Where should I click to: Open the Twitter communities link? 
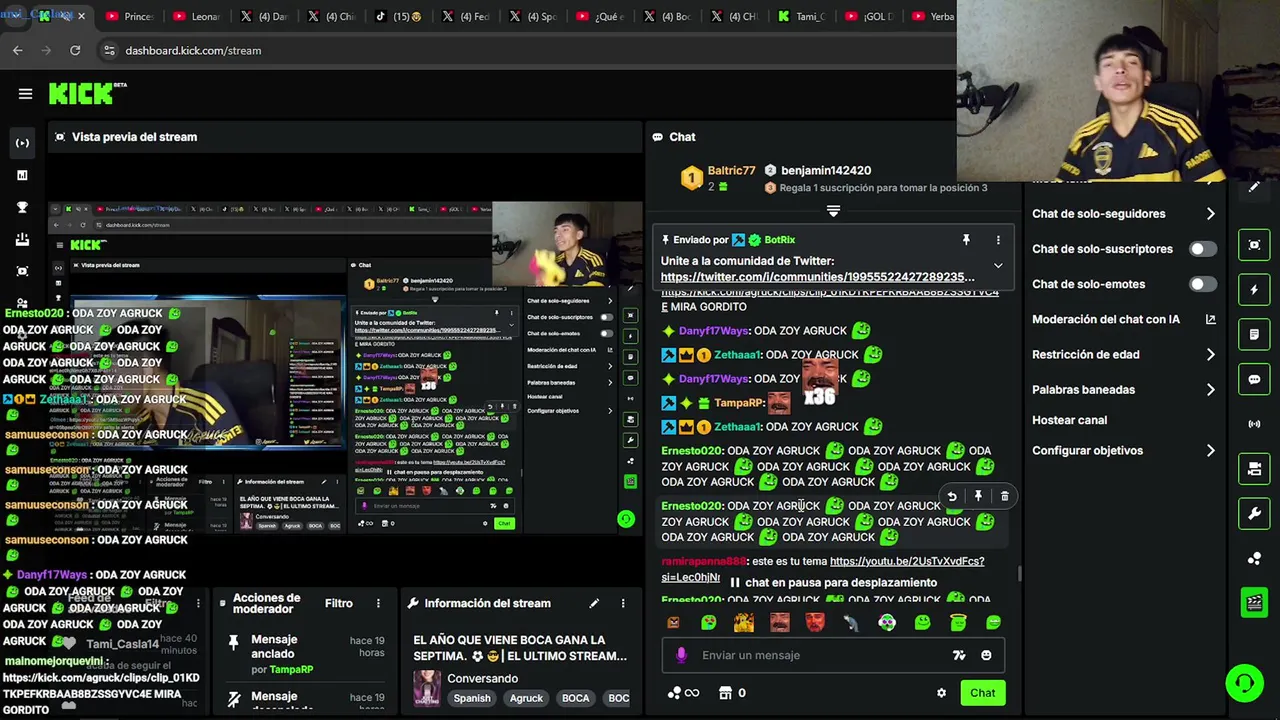817,277
